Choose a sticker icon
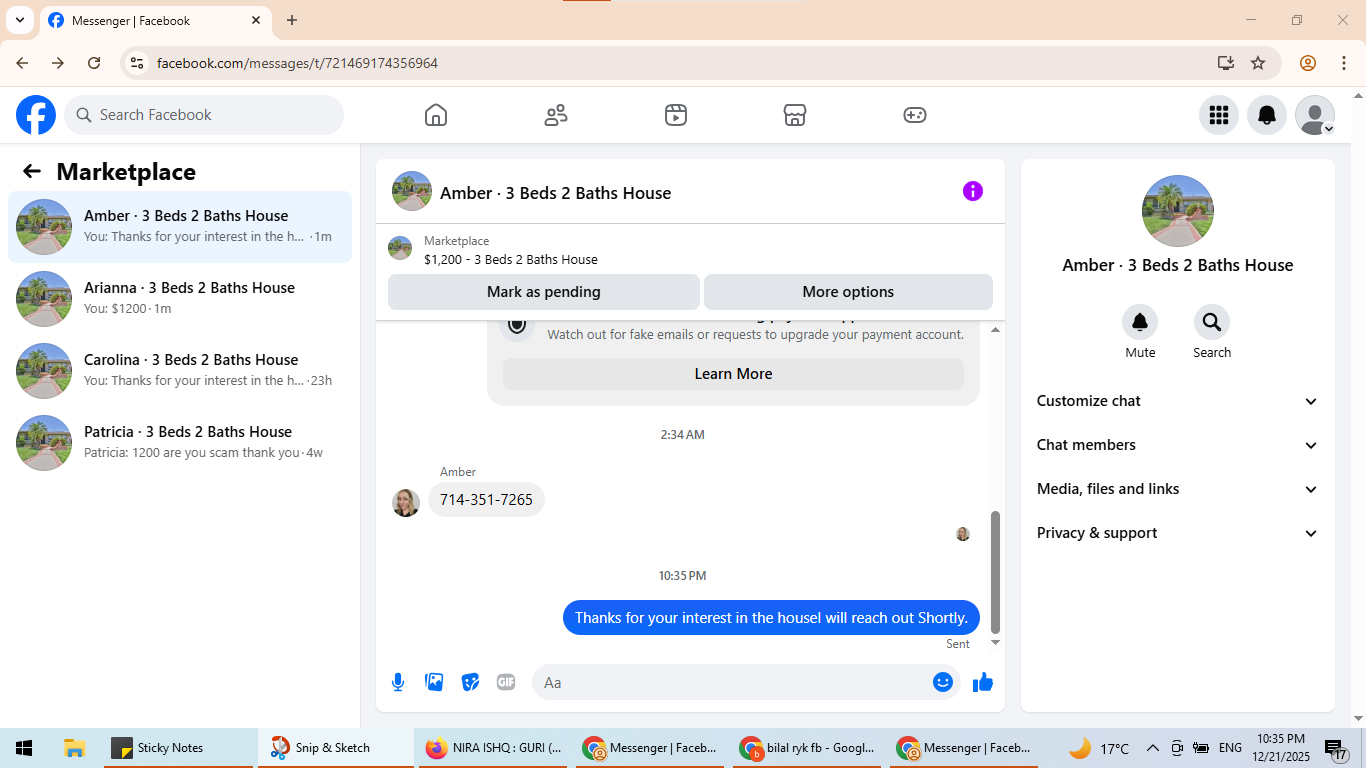 [470, 682]
